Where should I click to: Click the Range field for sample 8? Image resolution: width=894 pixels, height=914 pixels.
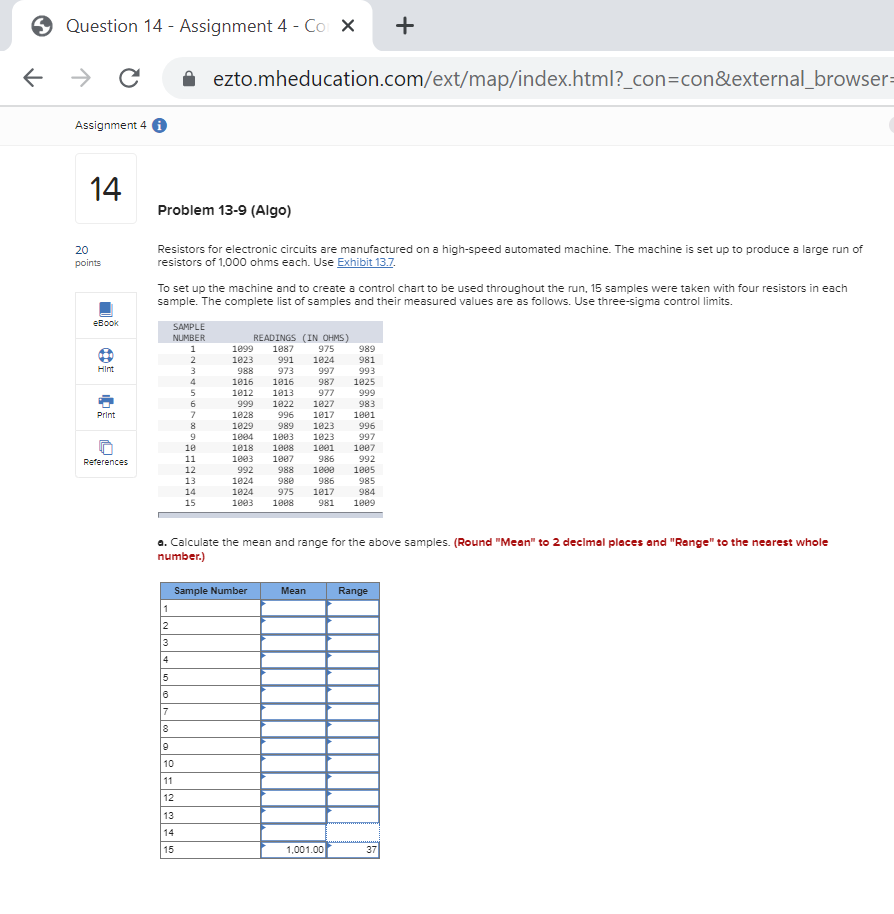click(353, 729)
